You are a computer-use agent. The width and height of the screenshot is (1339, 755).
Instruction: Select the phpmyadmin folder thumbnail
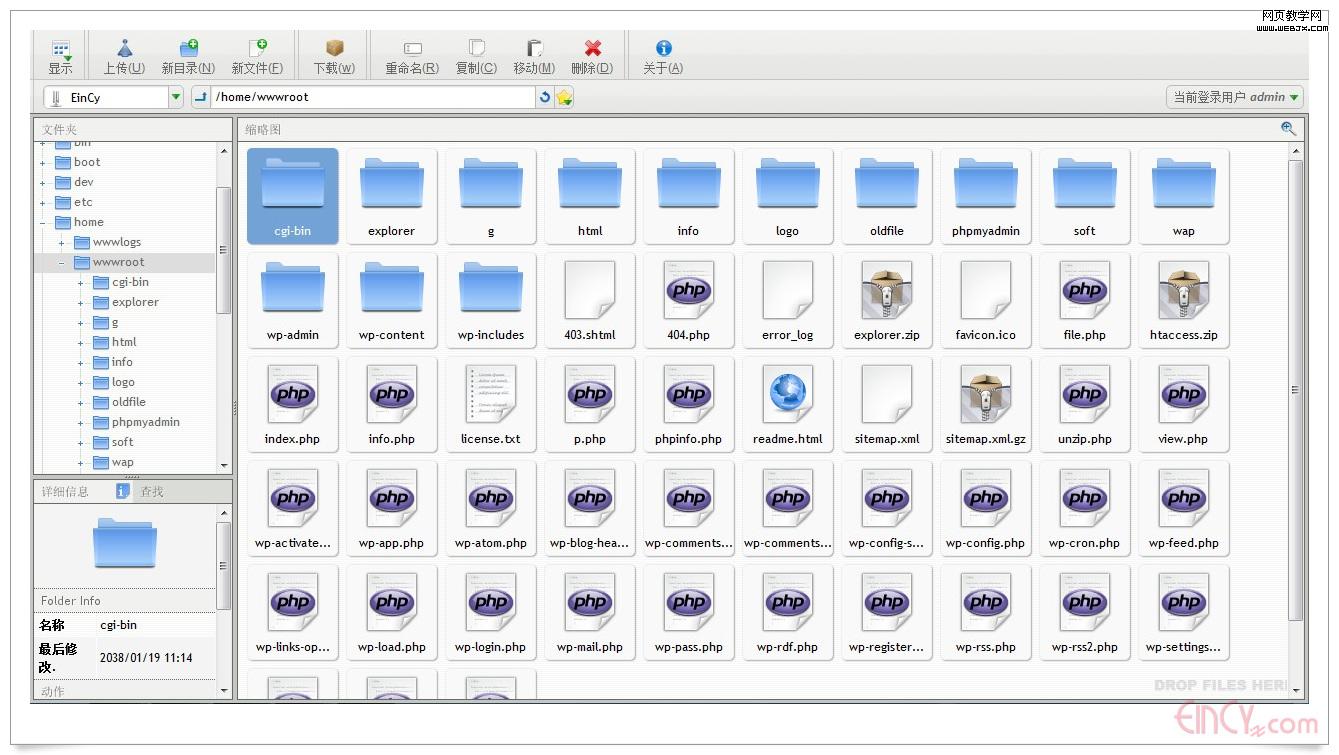986,196
